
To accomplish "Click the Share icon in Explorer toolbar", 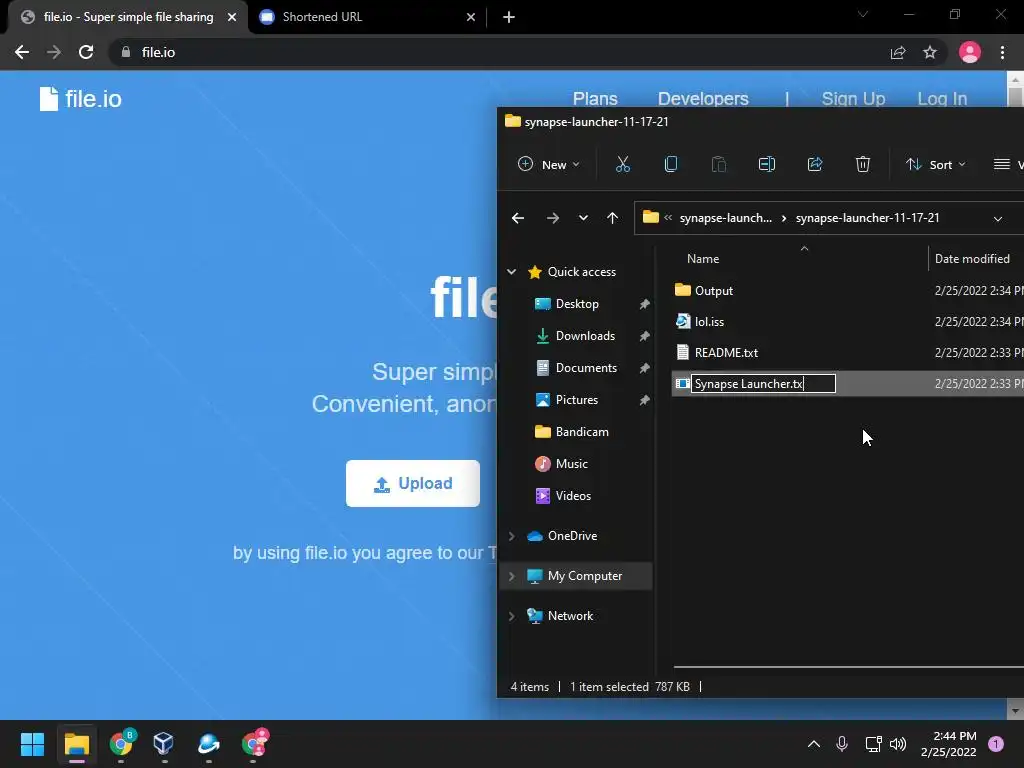I will tap(815, 165).
